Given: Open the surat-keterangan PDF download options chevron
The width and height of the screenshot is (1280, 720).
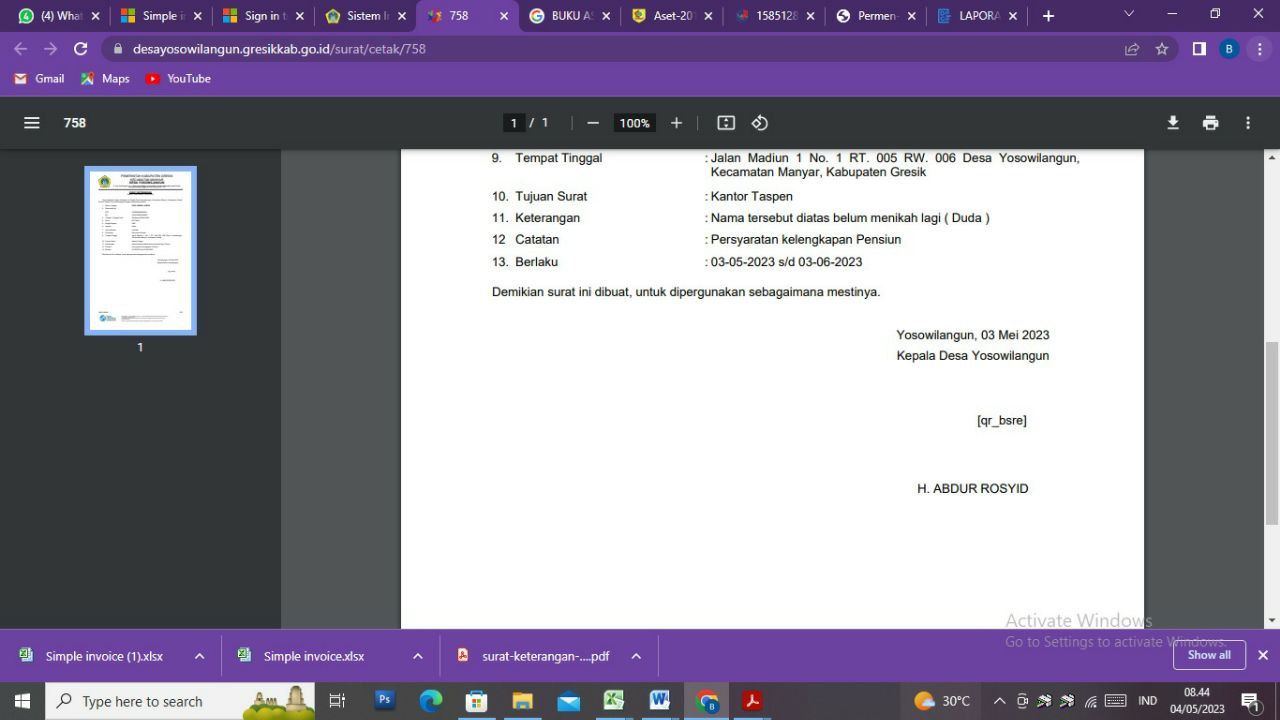Looking at the screenshot, I should (635, 655).
